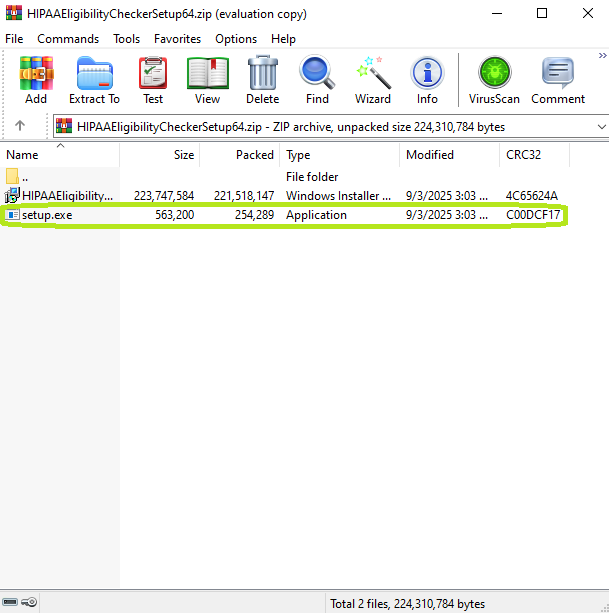This screenshot has height=613, width=609.
Task: Open the File menu
Action: tap(14, 39)
